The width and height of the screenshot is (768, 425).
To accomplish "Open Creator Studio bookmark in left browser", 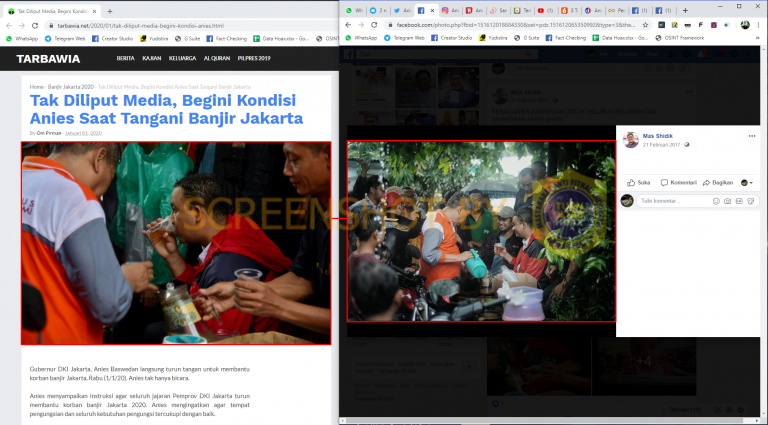I will 112,38.
